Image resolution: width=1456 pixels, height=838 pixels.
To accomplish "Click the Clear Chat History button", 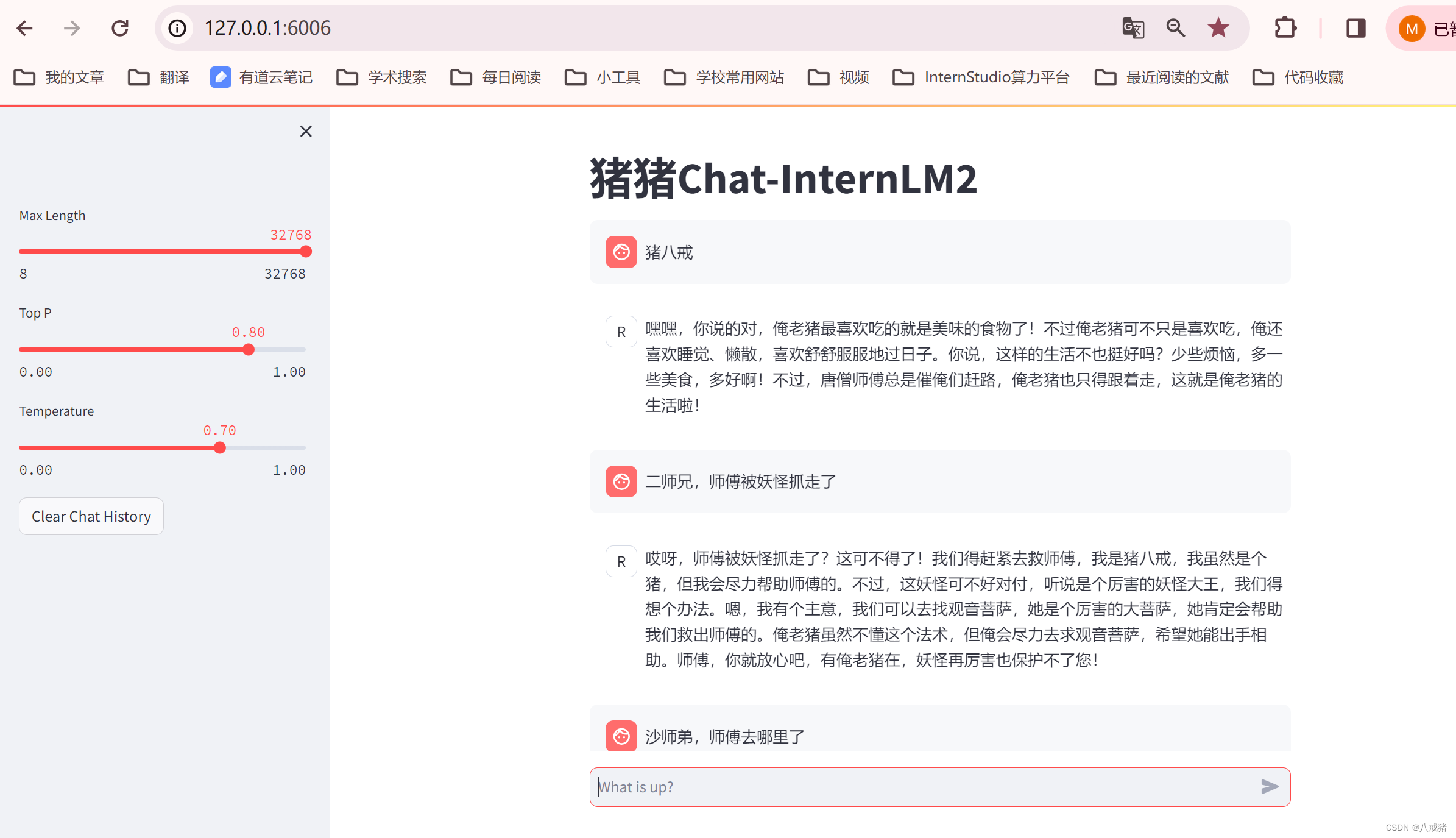I will pos(91,516).
